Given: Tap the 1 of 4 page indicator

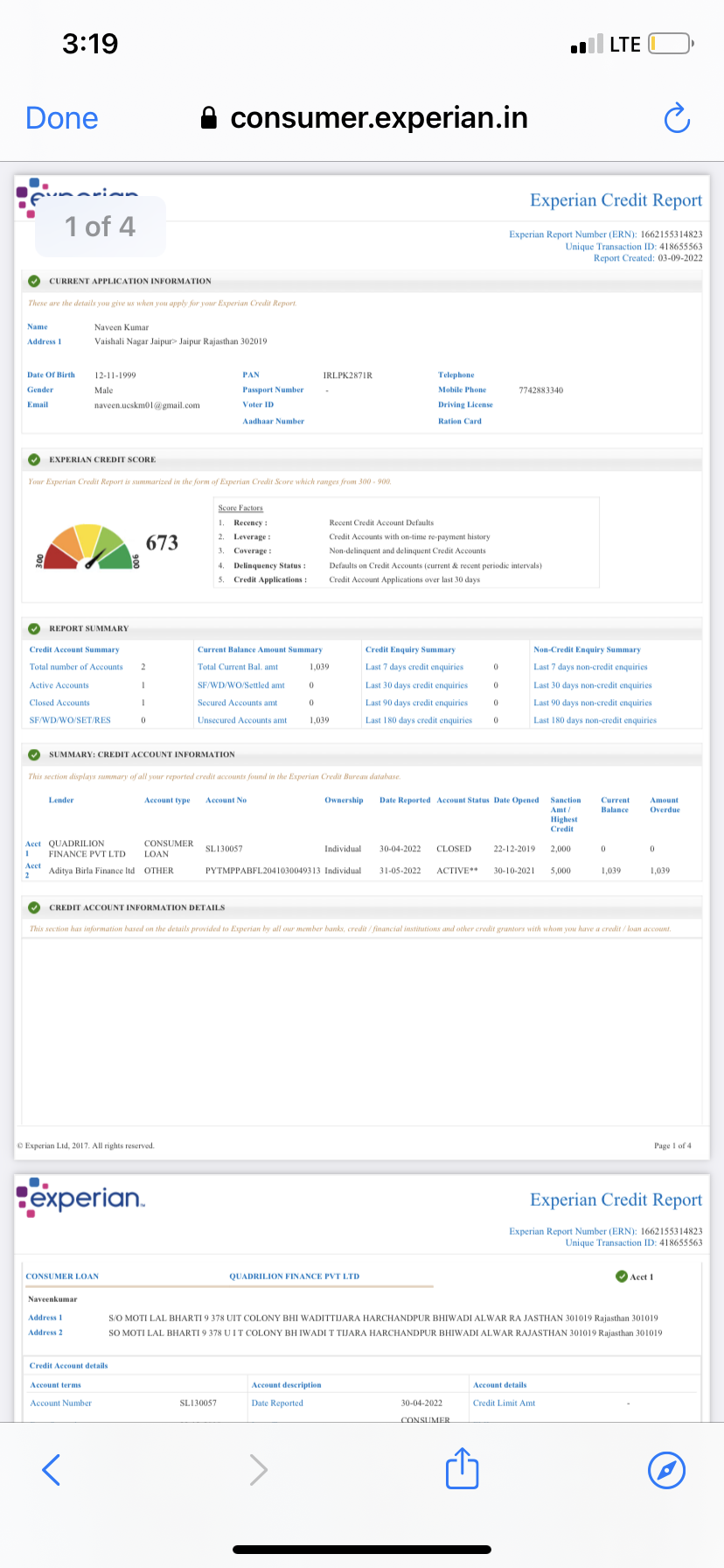Looking at the screenshot, I should (100, 227).
